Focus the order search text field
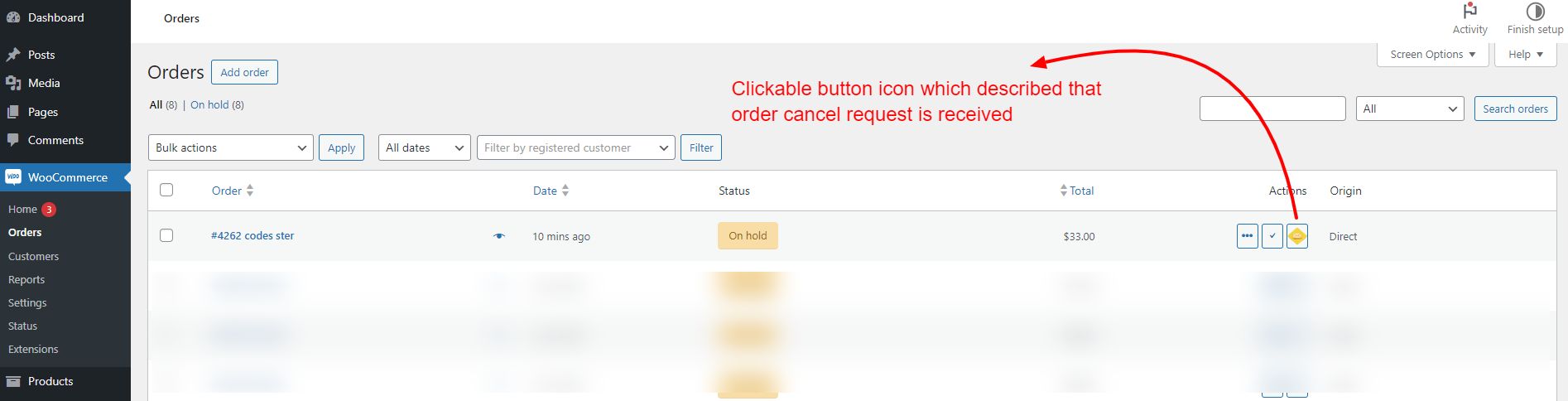1568x401 pixels. point(1272,109)
